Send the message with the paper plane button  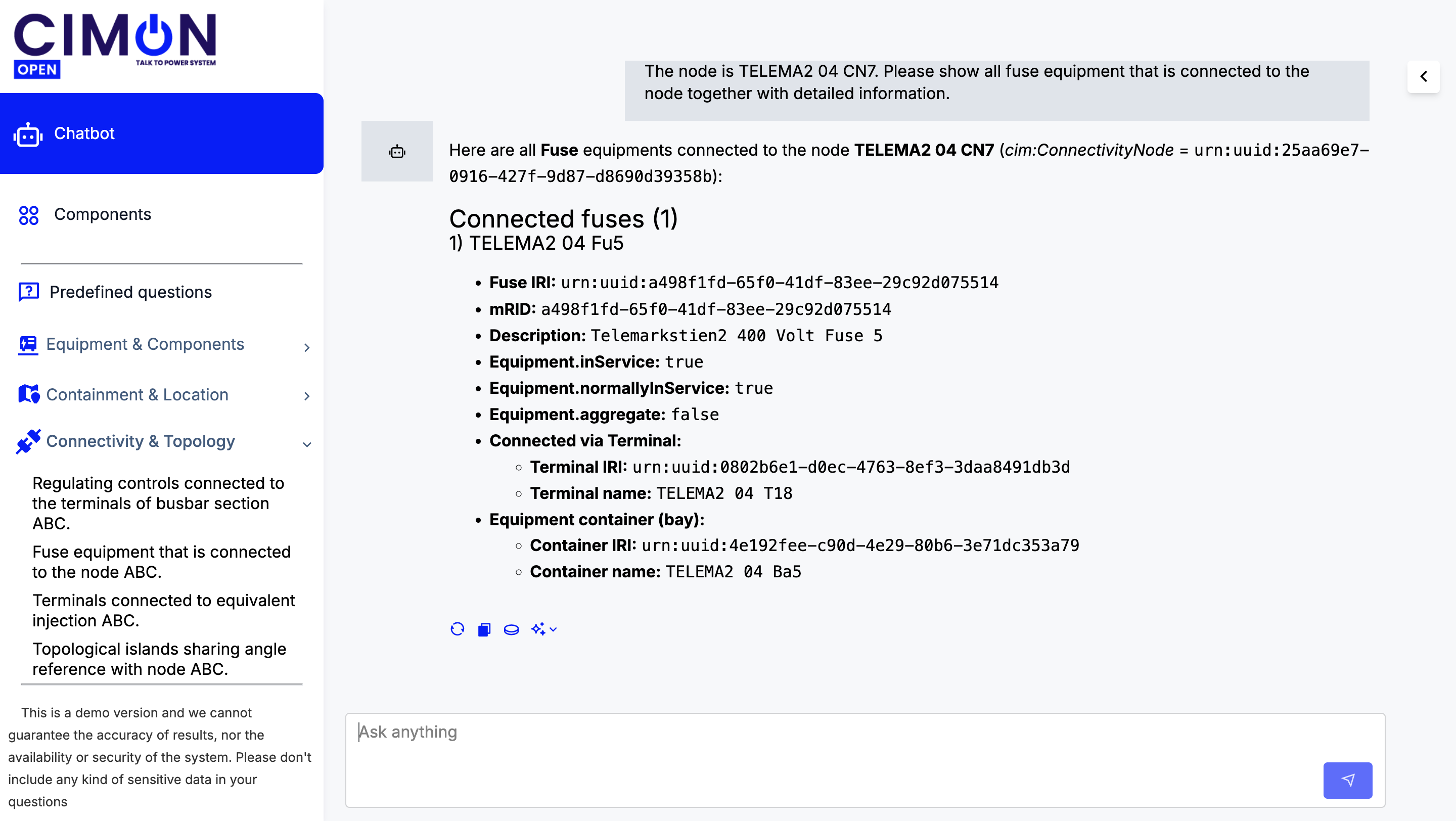pos(1347,780)
